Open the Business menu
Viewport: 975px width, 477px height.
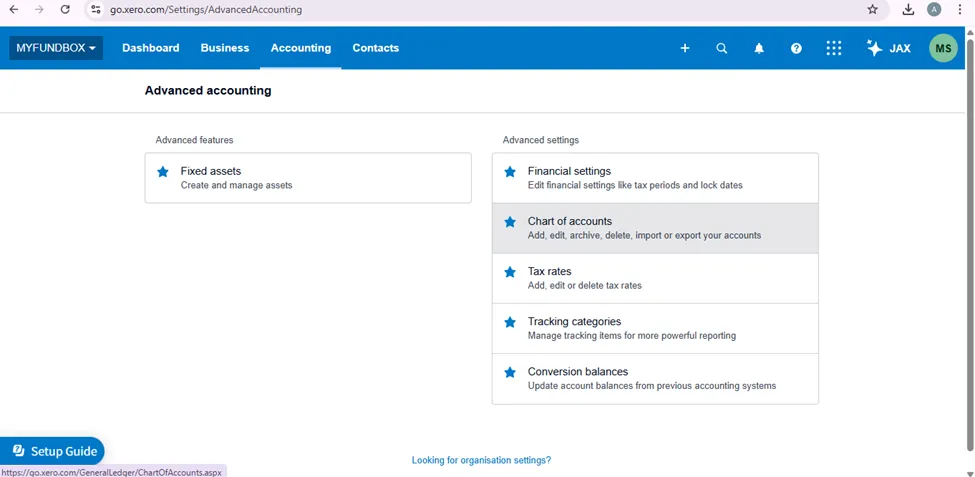tap(224, 48)
